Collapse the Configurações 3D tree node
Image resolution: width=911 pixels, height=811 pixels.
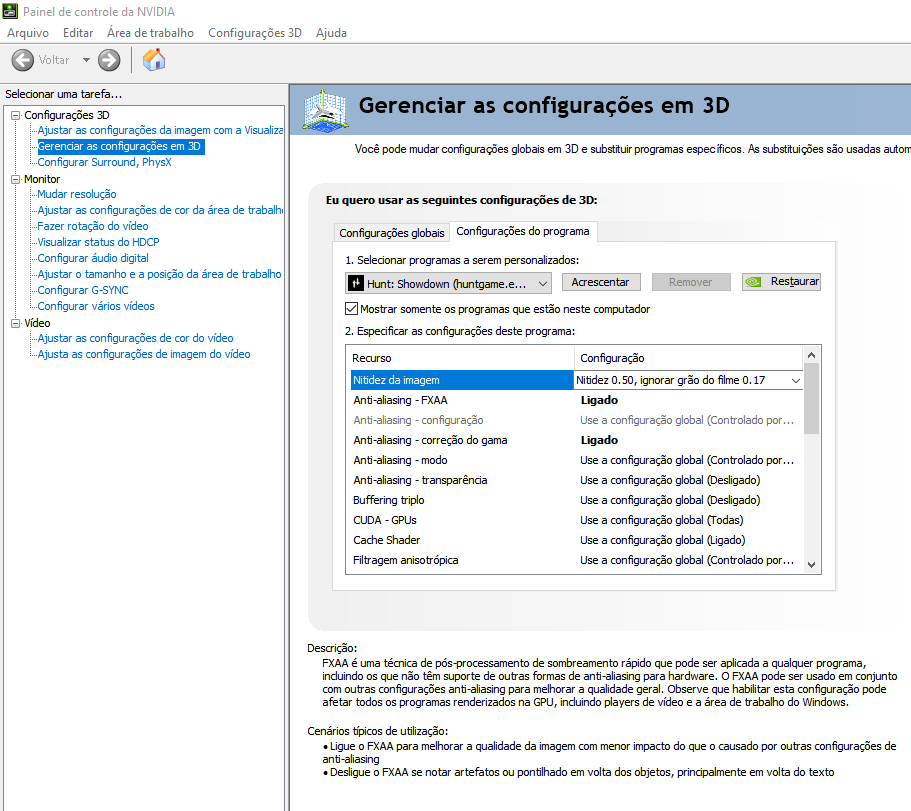(x=16, y=115)
